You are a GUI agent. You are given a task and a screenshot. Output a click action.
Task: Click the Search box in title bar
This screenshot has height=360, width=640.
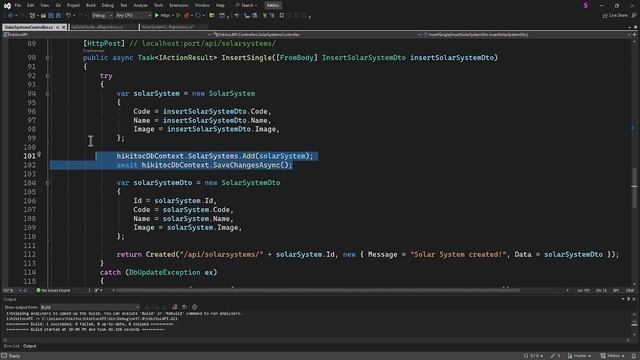pos(247,5)
